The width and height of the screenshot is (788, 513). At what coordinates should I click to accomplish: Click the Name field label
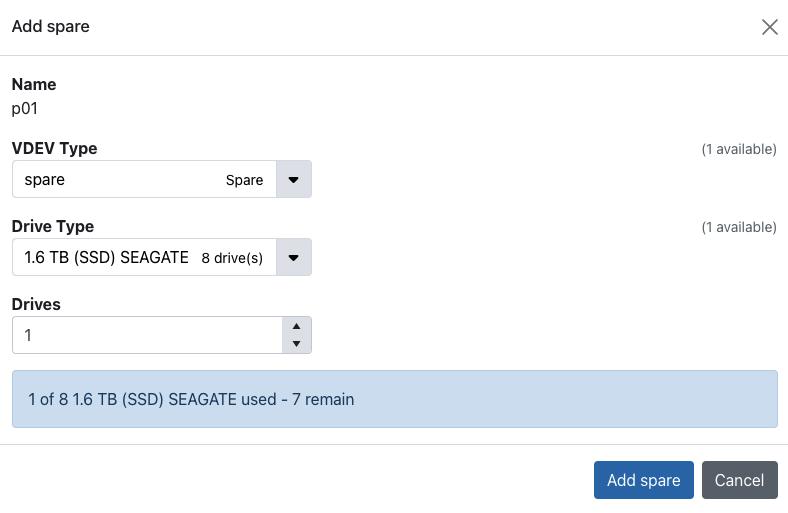pos(34,84)
